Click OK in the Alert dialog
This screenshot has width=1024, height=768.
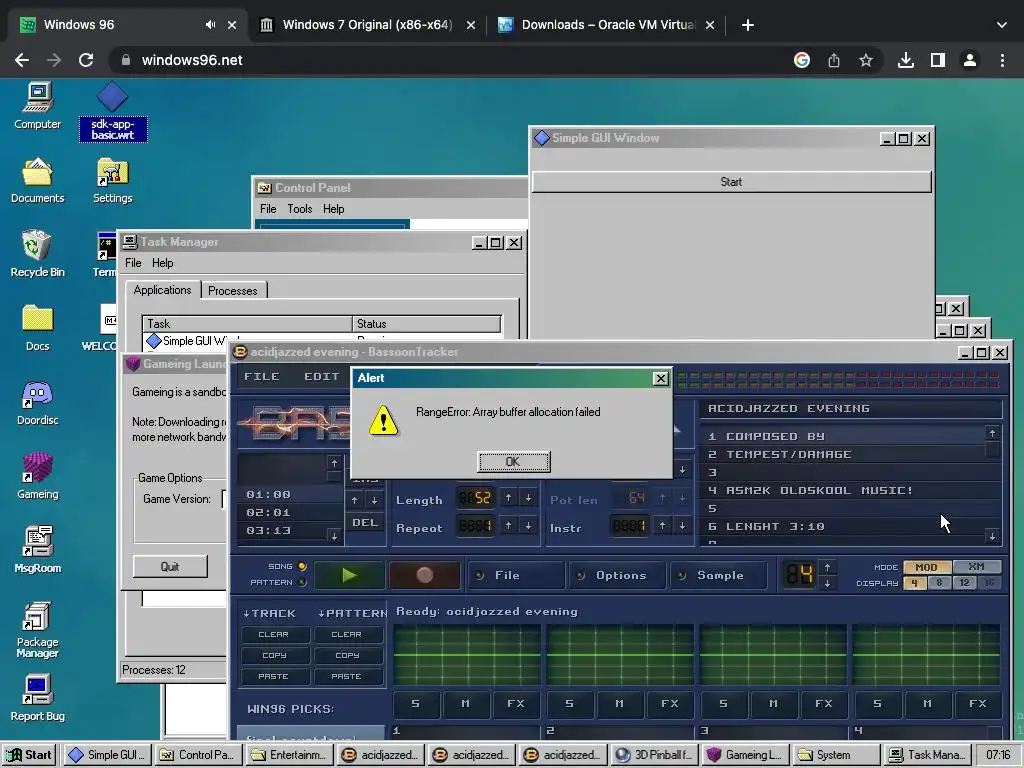coord(513,462)
